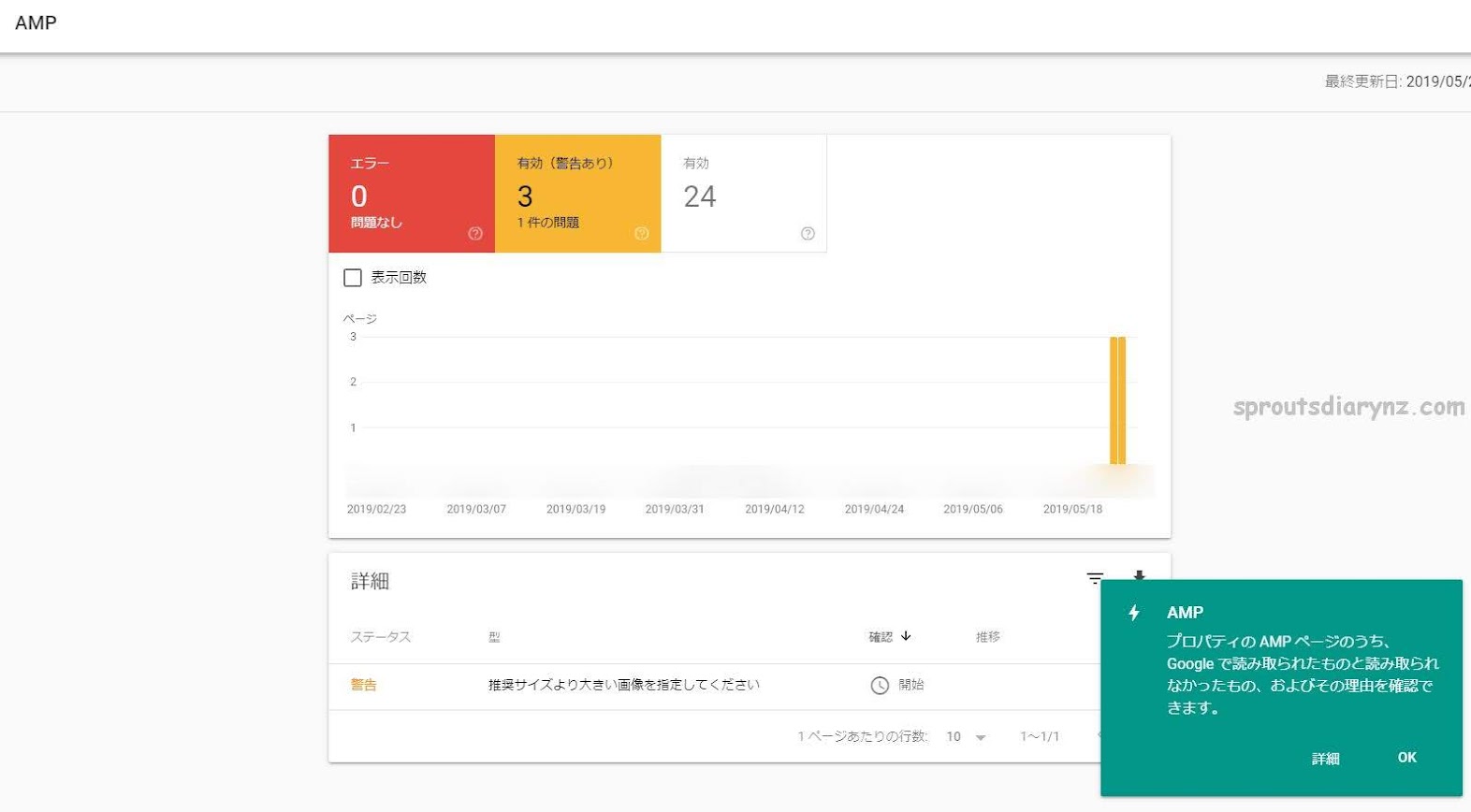Click help icon on the 有効 24 card
Image resolution: width=1471 pixels, height=812 pixels.
(x=808, y=234)
